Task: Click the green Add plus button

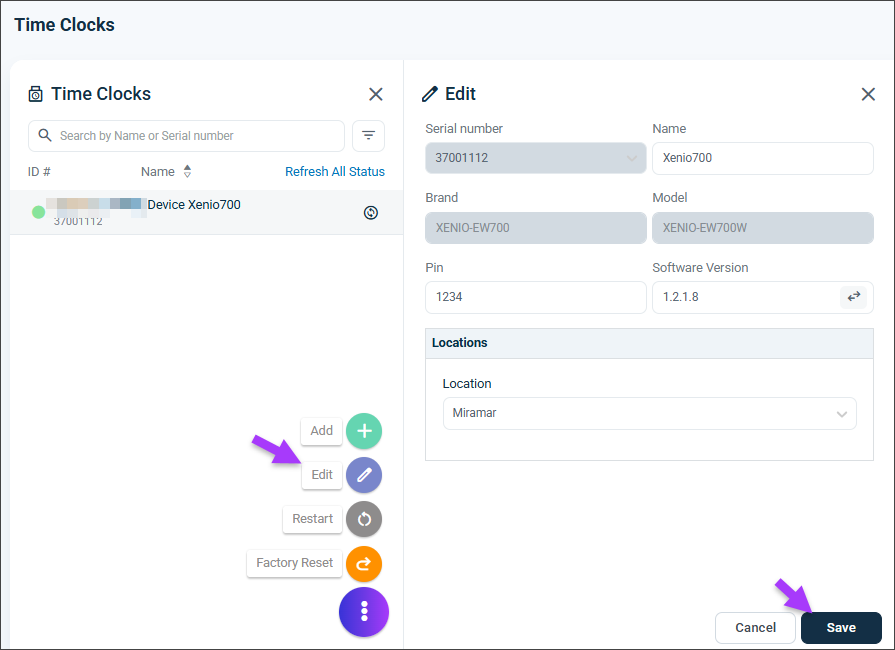Action: pos(364,431)
